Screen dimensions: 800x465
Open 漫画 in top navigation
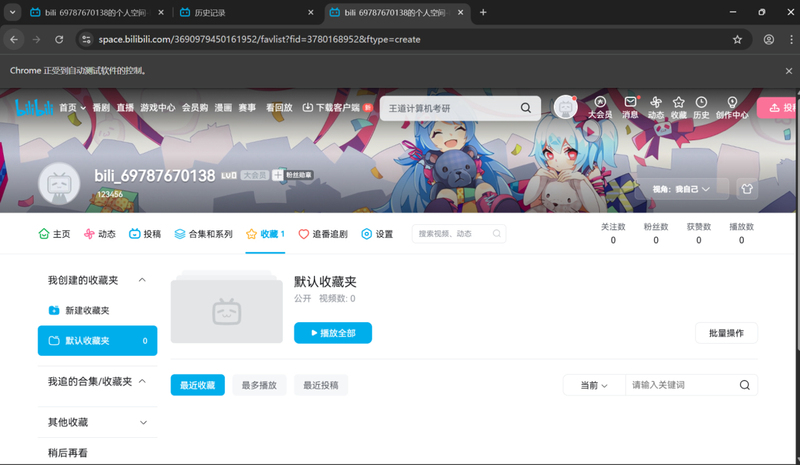(223, 108)
